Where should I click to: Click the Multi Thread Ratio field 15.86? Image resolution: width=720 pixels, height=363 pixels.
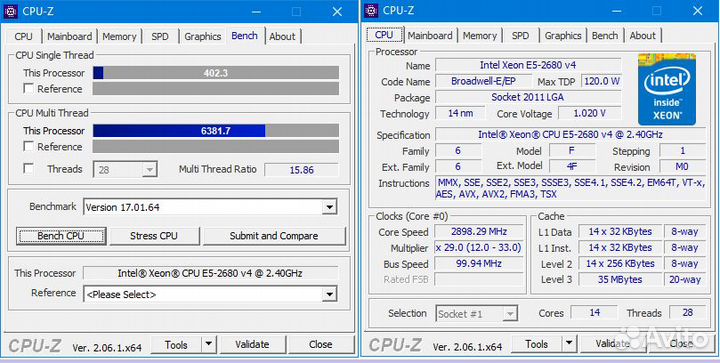302,170
